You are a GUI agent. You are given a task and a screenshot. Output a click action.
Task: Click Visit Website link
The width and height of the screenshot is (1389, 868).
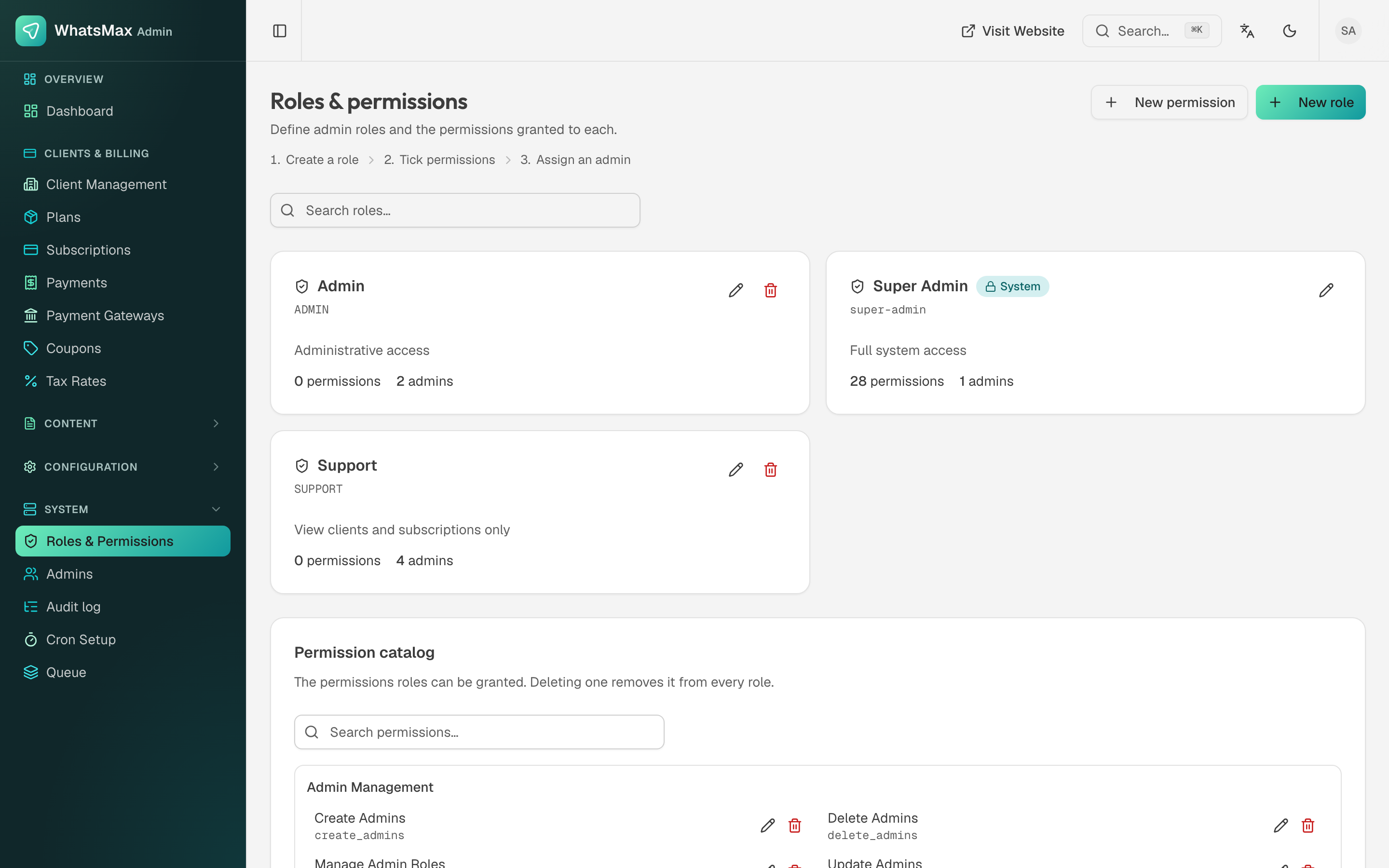pos(1012,31)
